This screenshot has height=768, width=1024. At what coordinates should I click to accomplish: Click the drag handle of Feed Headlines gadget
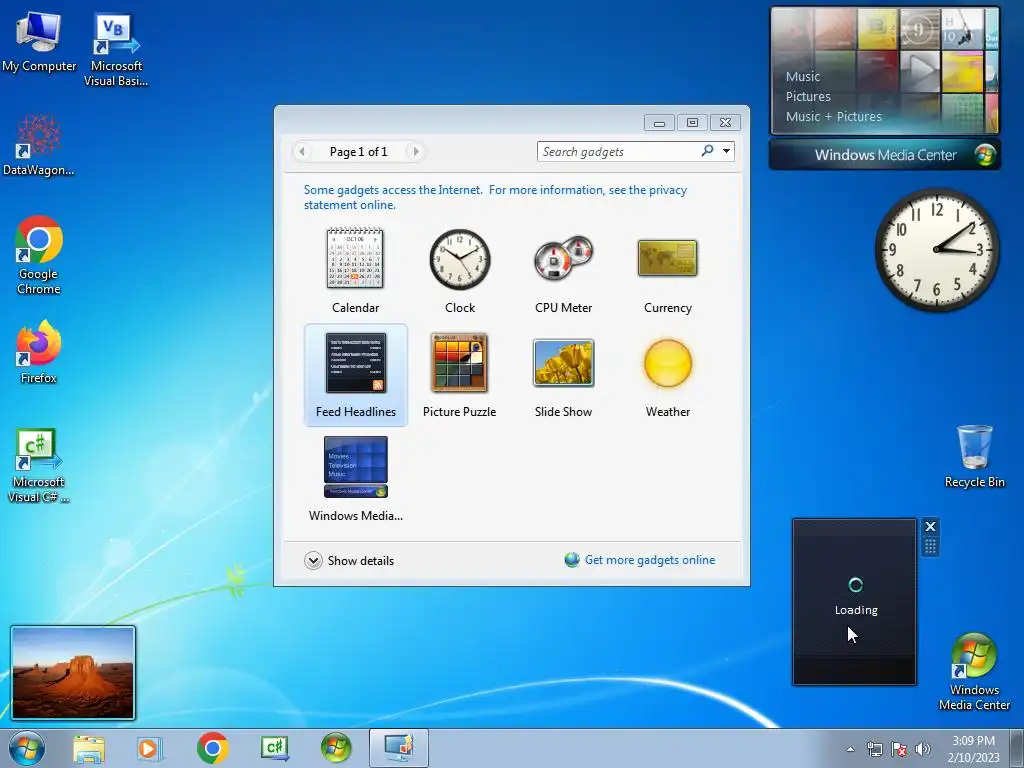point(931,546)
